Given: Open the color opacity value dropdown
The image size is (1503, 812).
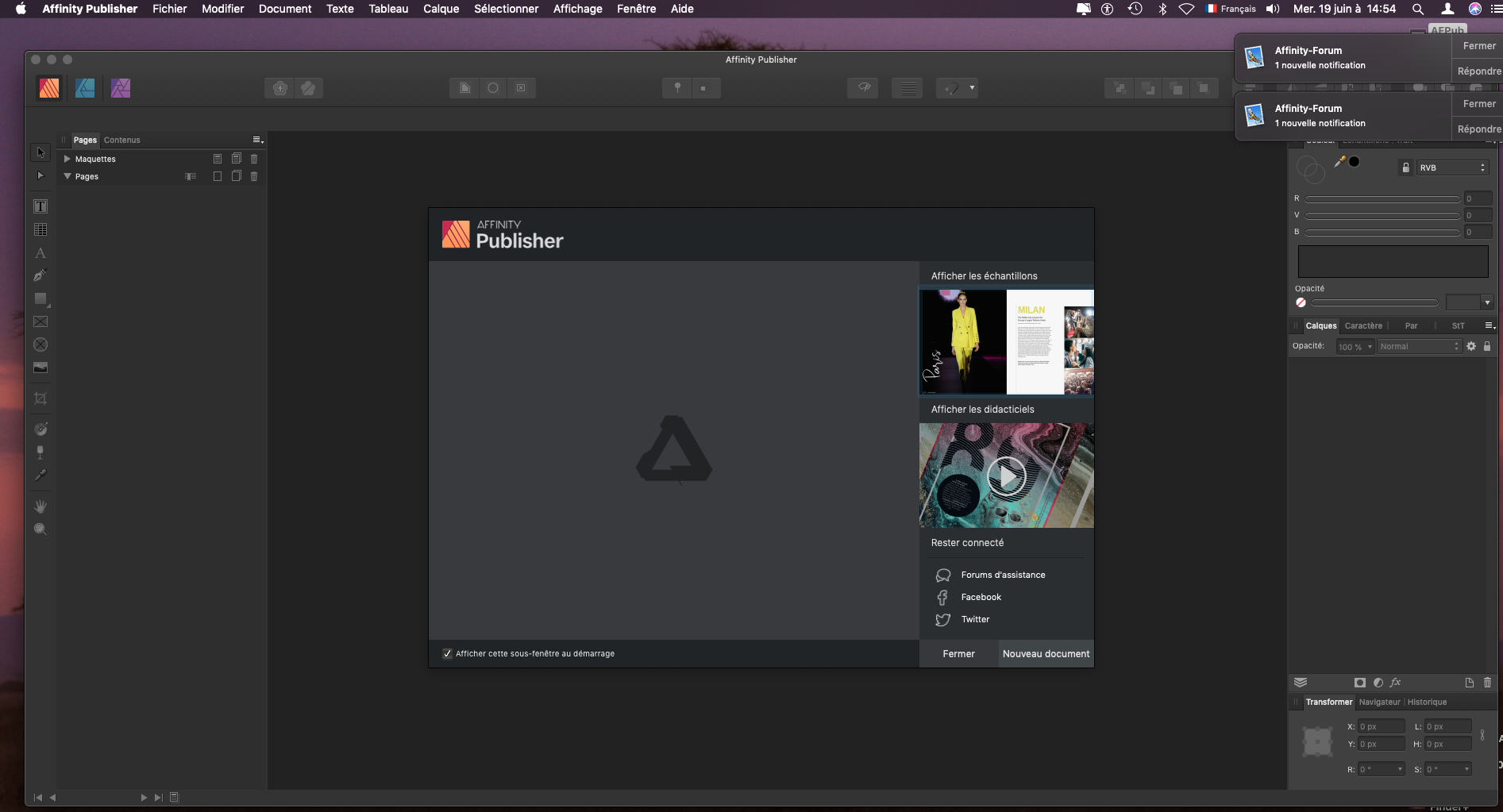Looking at the screenshot, I should (1487, 302).
